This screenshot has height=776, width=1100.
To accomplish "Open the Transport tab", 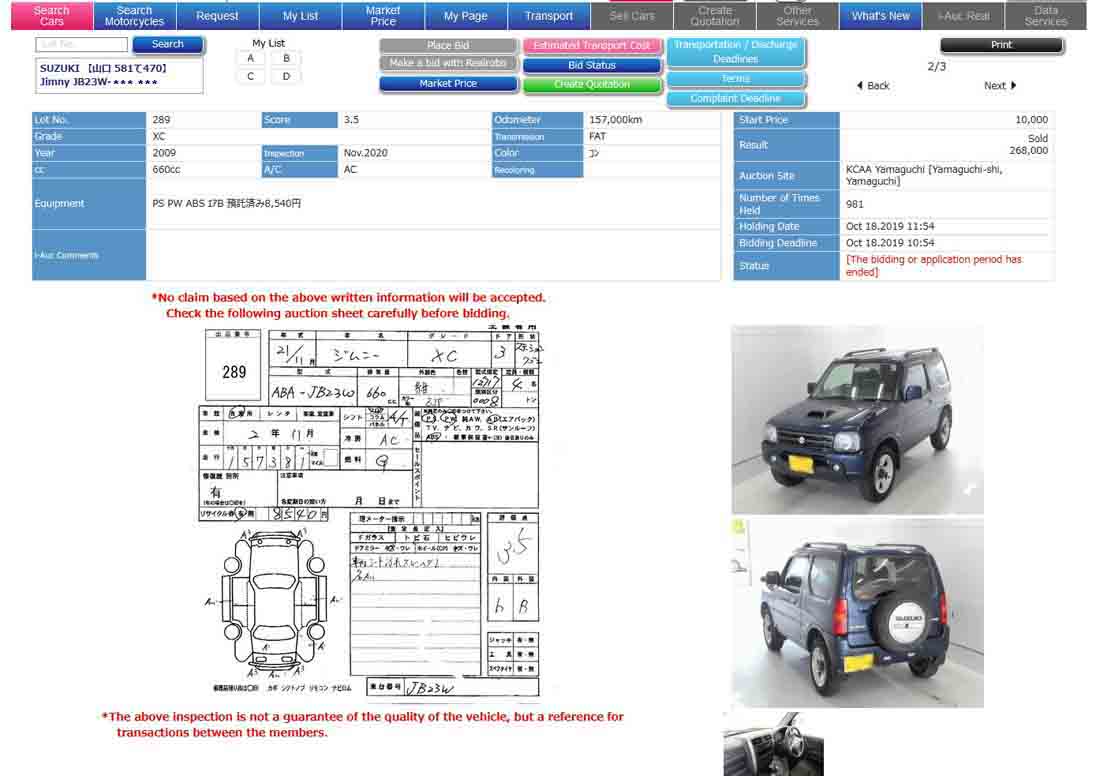I will coord(549,15).
